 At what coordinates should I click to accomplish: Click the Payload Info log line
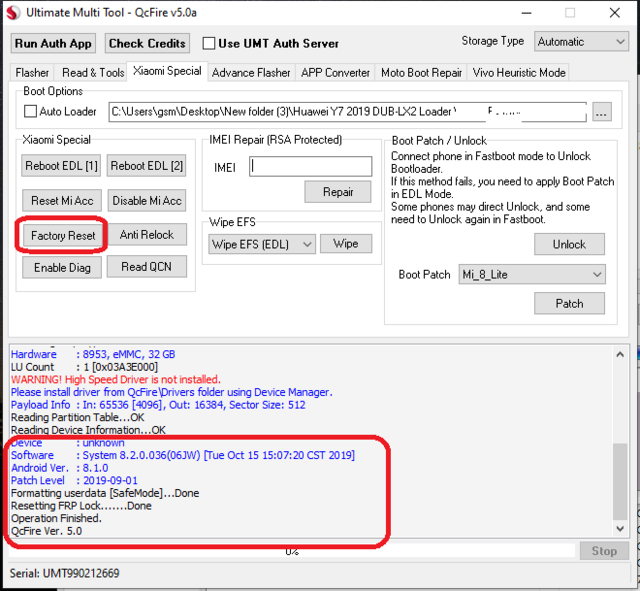(x=158, y=405)
